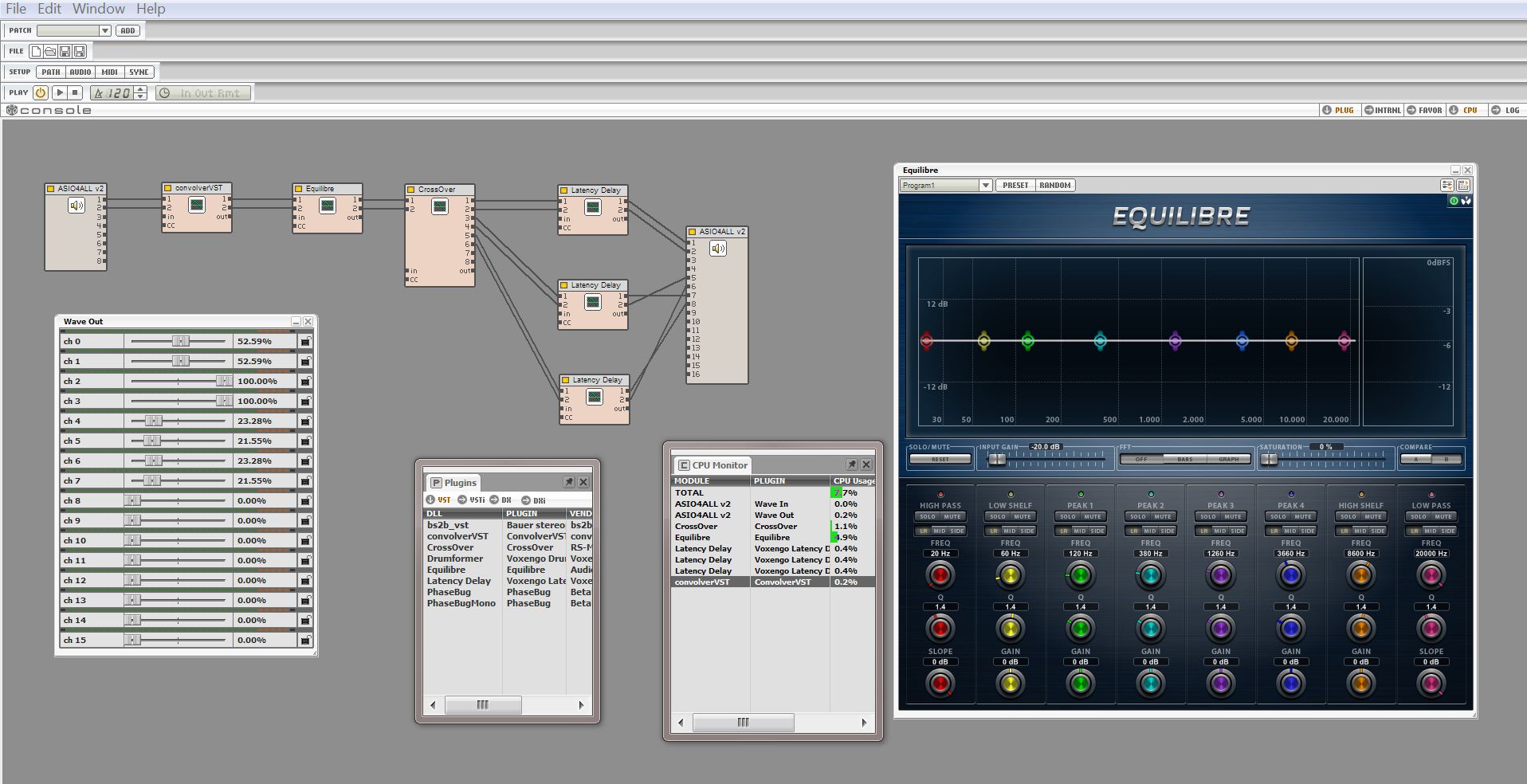Toggle the green Equilibre bypass power icon

[x=1454, y=201]
